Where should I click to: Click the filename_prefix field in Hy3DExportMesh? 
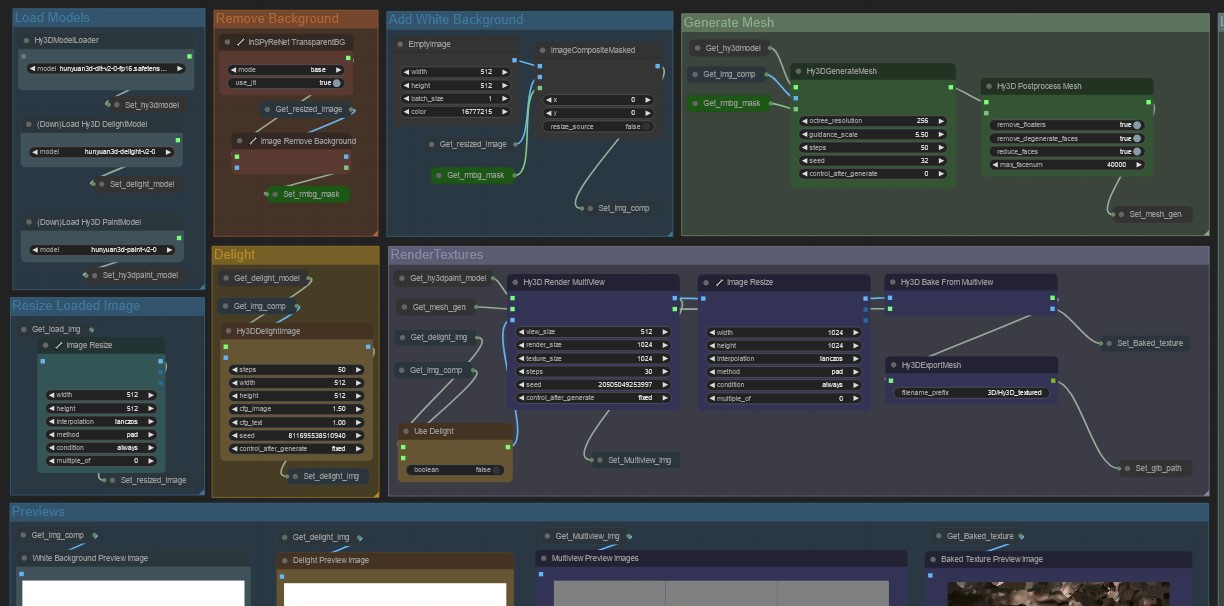pos(970,393)
